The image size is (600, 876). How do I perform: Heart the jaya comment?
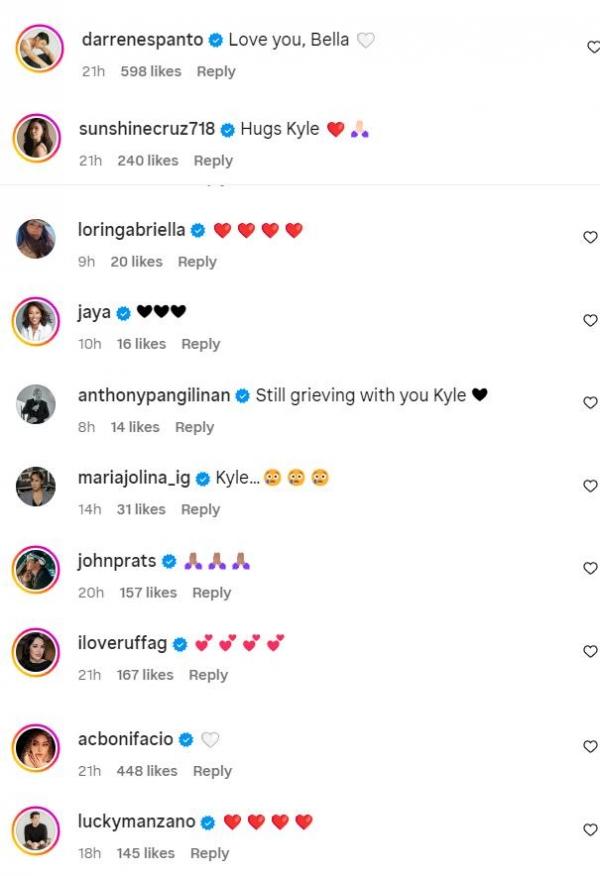point(590,320)
